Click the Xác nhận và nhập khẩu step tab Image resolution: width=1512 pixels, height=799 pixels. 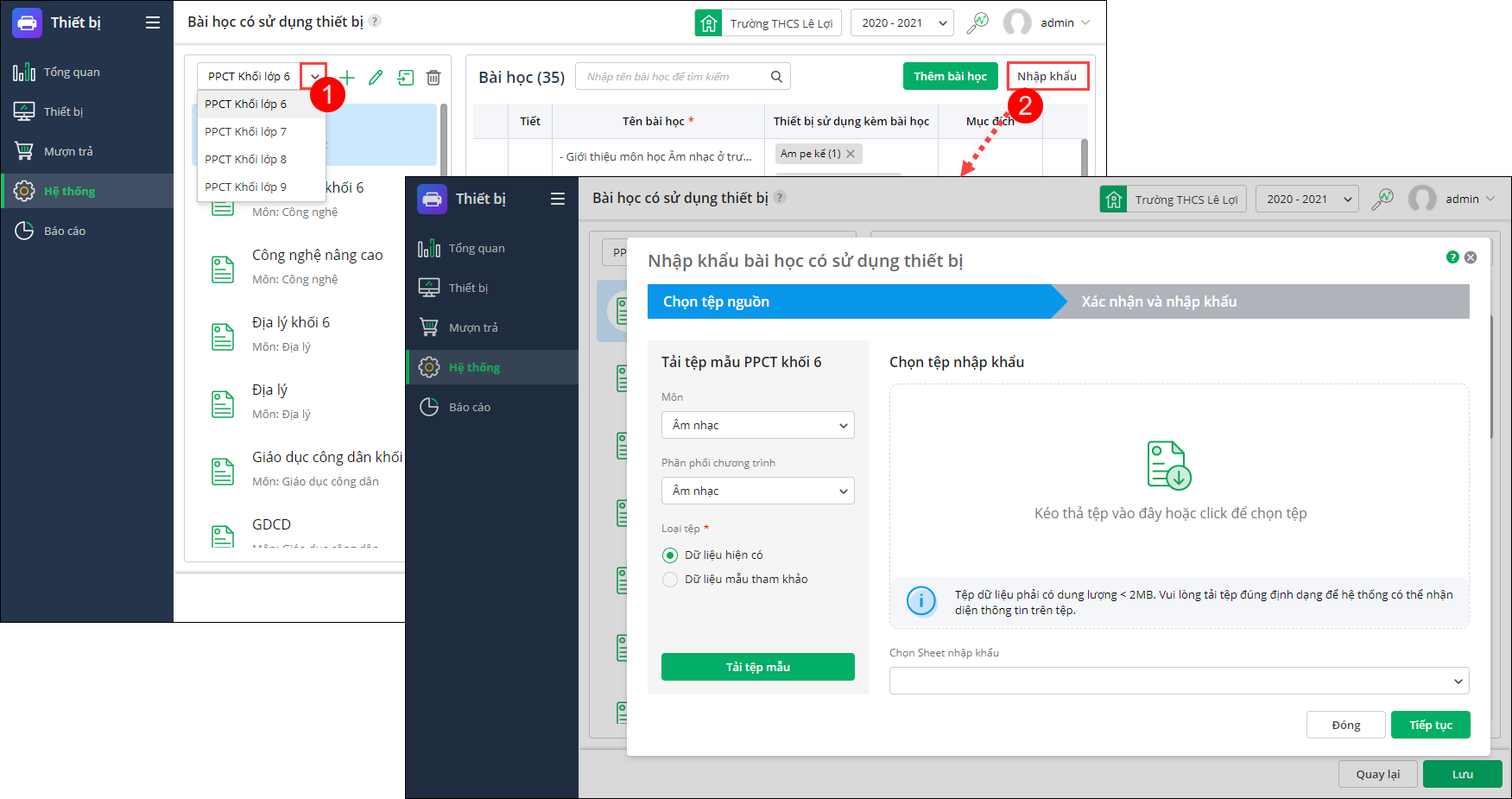[x=1261, y=301]
